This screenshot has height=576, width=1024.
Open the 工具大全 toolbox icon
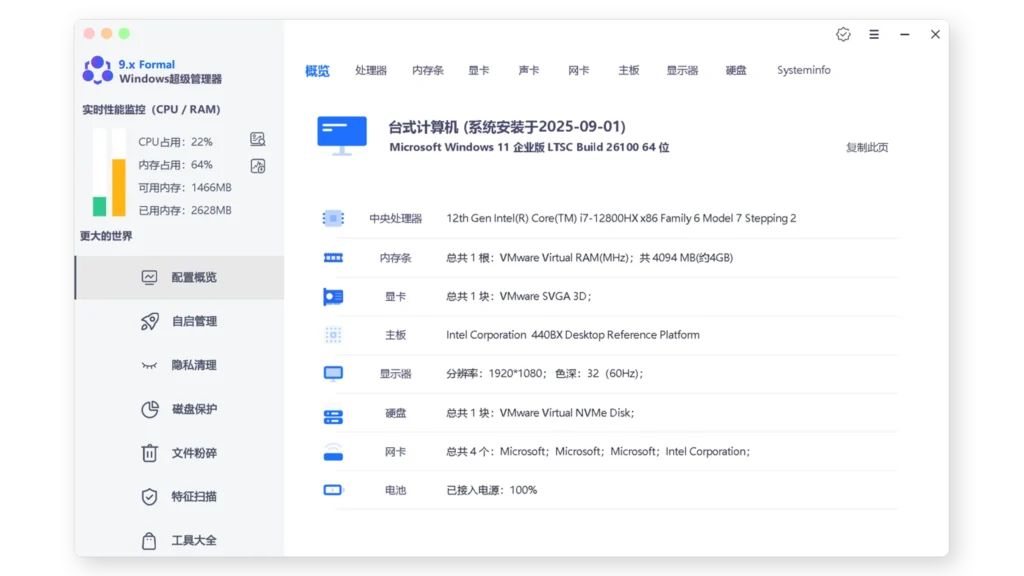point(150,540)
